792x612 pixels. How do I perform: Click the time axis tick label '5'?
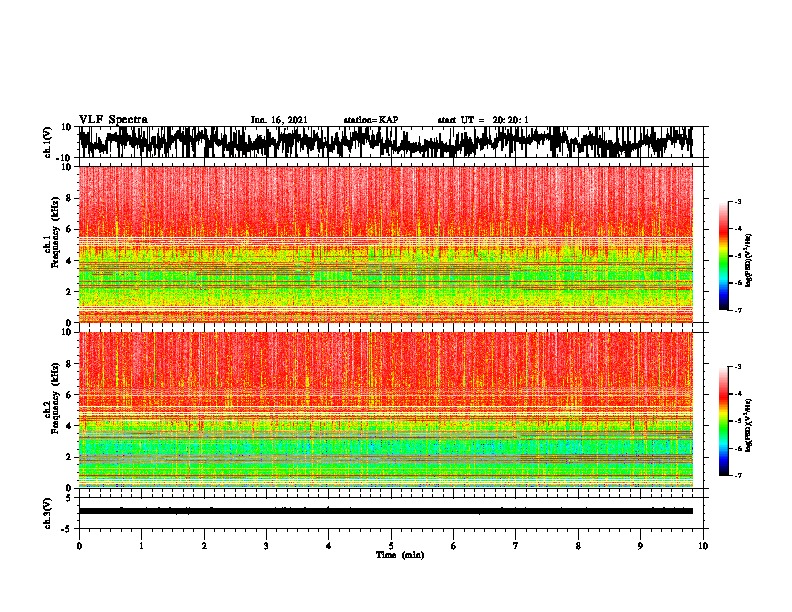[x=391, y=546]
